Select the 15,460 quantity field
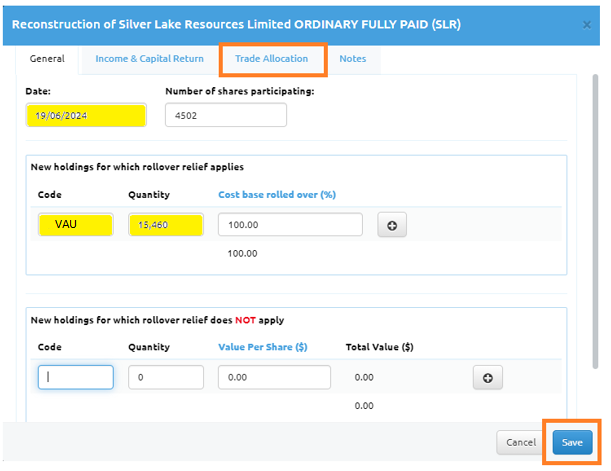The width and height of the screenshot is (611, 471). [166, 225]
